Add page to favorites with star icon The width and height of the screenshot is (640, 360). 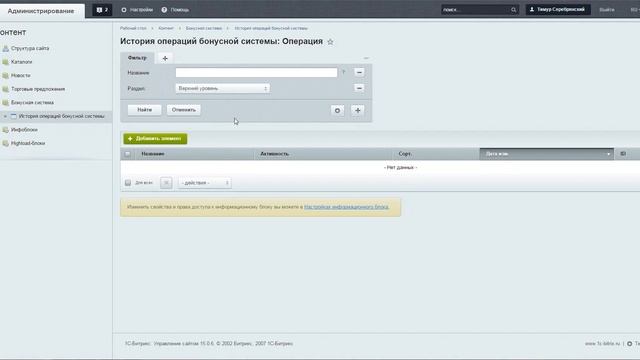coord(330,42)
